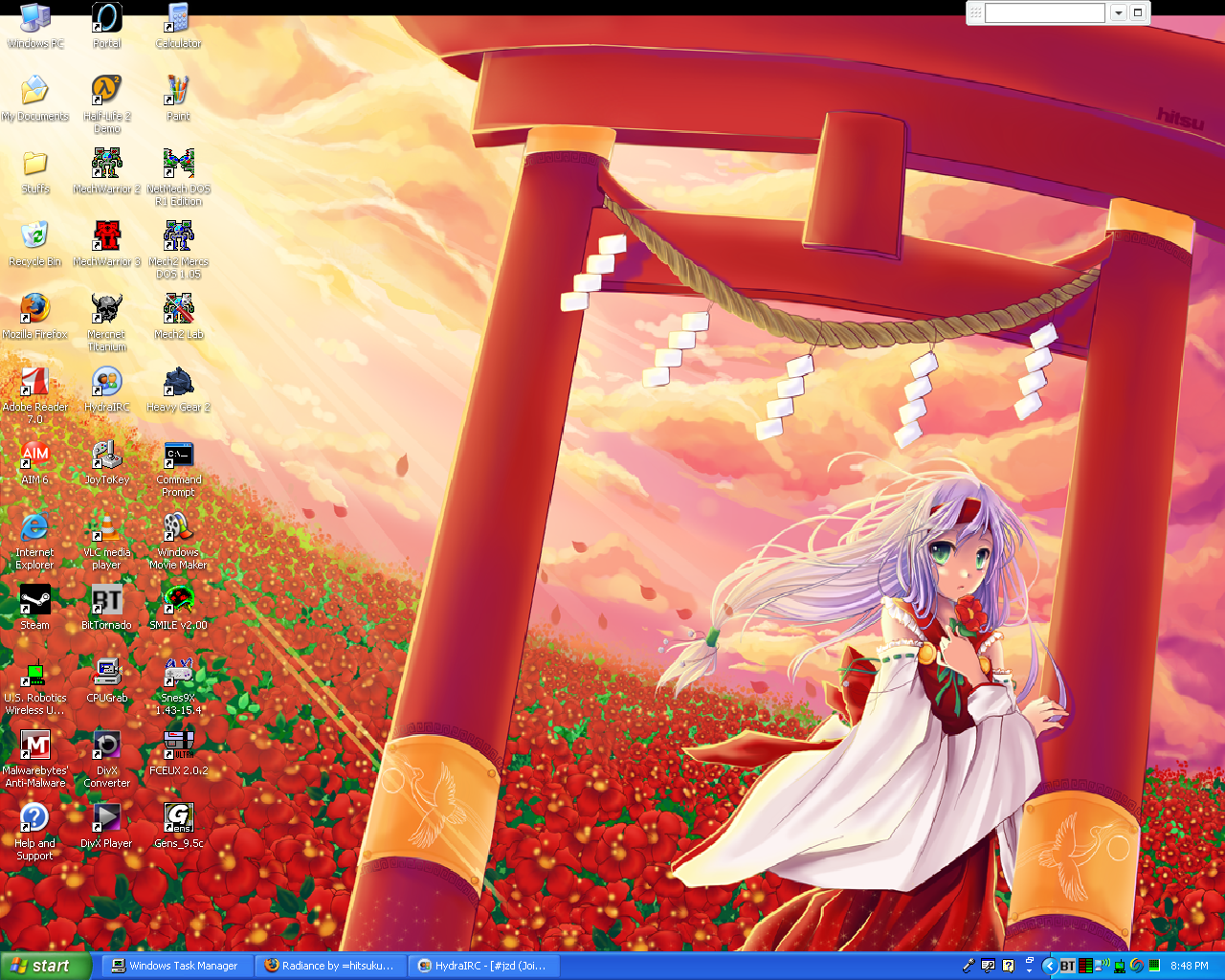Select the MechWarrior 2 shortcut
The height and width of the screenshot is (980, 1225).
click(107, 171)
